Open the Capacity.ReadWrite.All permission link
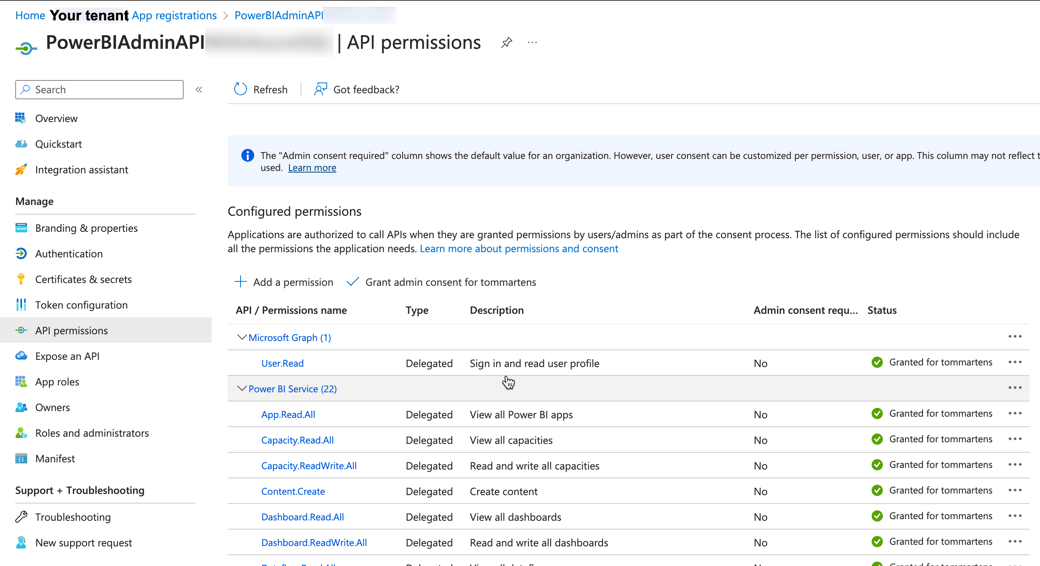Image resolution: width=1040 pixels, height=566 pixels. [308, 465]
